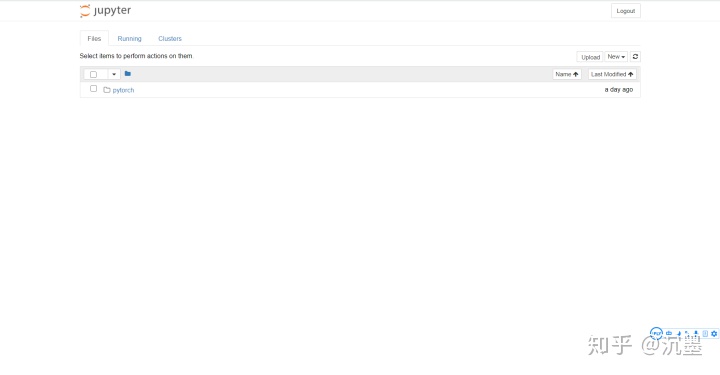Tick the pytorch folder checkbox
The image size is (720, 375).
pos(93,89)
